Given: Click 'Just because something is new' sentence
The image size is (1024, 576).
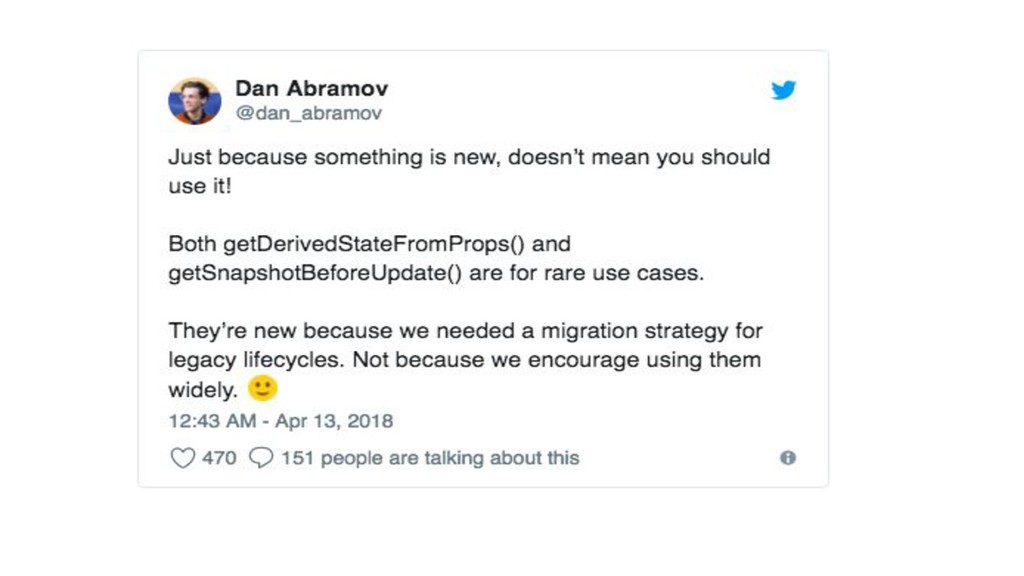Looking at the screenshot, I should [330, 158].
